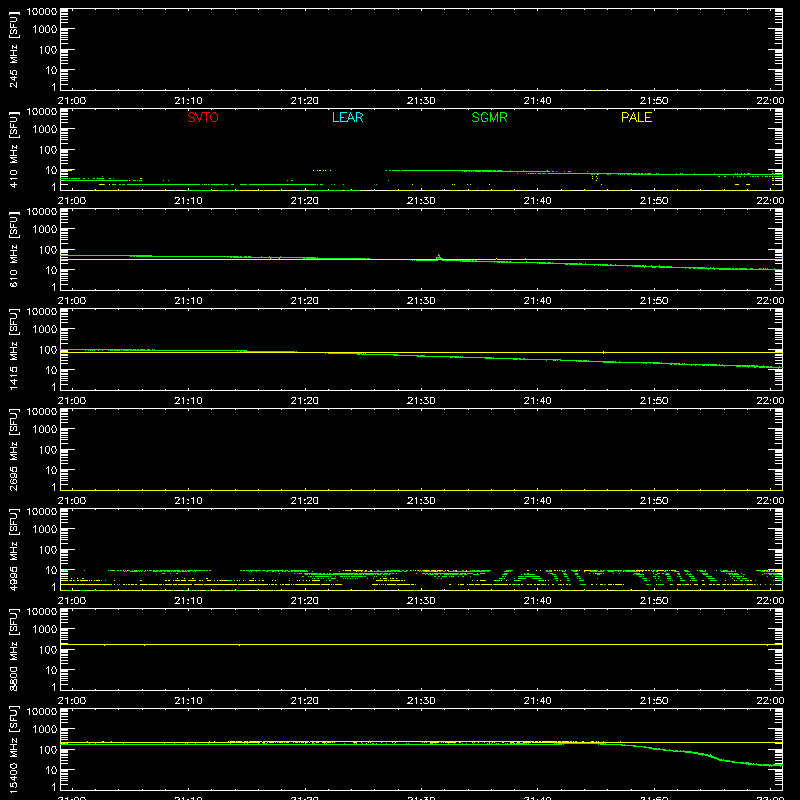Click the 21:00 time label below 245 MHz panel
The height and width of the screenshot is (800, 800).
pyautogui.click(x=72, y=101)
